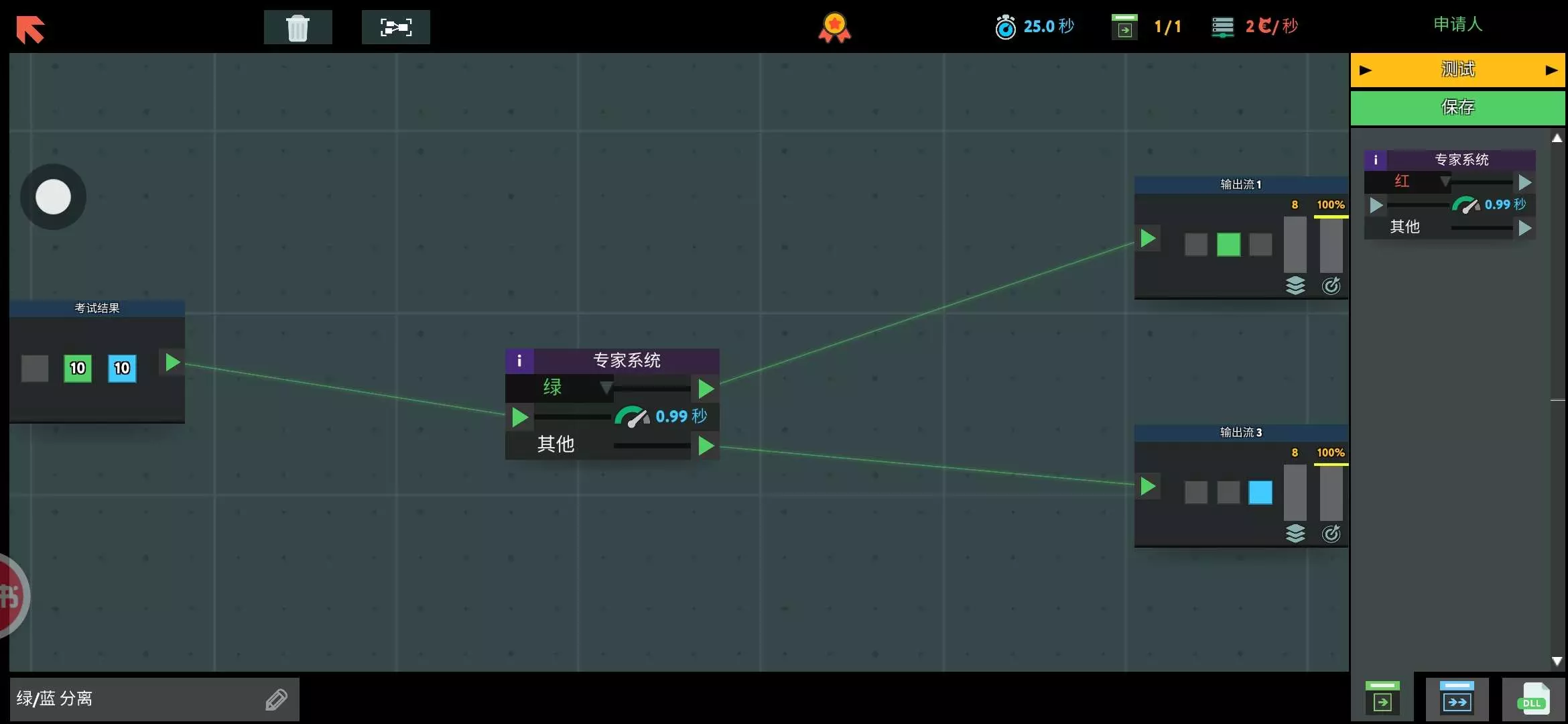Viewport: 1568px width, 724px height.
Task: Open info on 专家系统 canvas node
Action: (519, 361)
